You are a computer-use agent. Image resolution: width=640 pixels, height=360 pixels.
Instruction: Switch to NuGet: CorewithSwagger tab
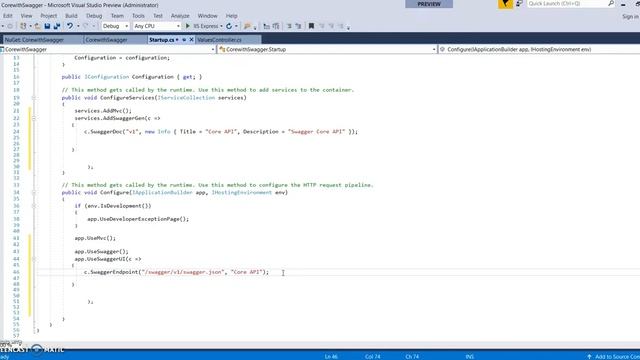42,40
